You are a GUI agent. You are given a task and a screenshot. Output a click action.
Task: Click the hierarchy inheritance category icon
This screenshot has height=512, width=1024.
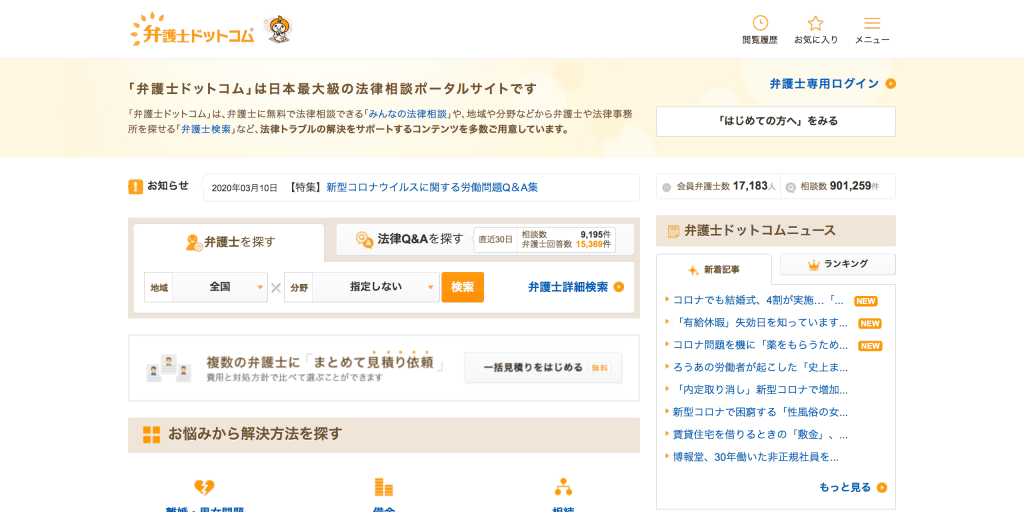(x=563, y=487)
